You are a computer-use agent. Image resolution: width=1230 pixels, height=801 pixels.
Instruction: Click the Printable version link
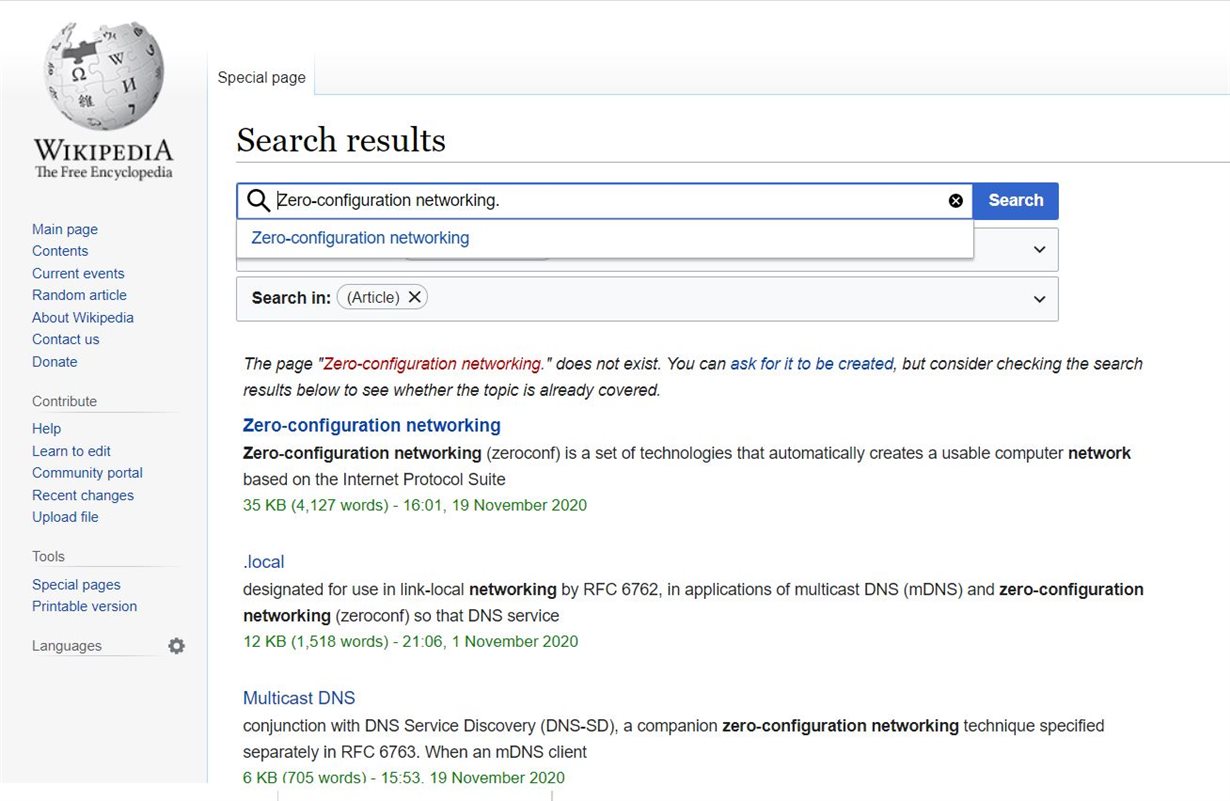coord(84,606)
